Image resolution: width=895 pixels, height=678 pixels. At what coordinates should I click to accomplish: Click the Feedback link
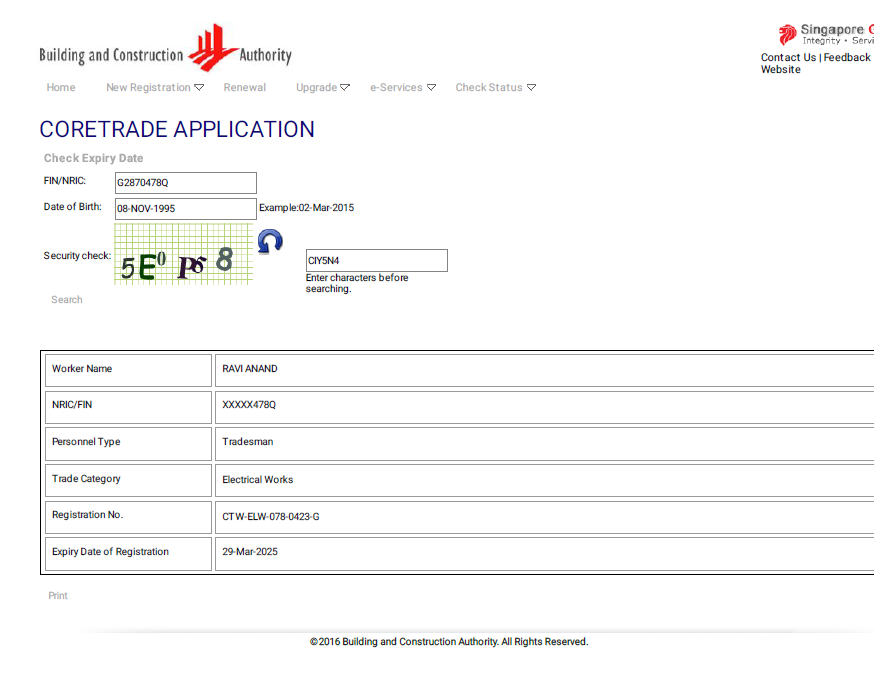[x=847, y=58]
